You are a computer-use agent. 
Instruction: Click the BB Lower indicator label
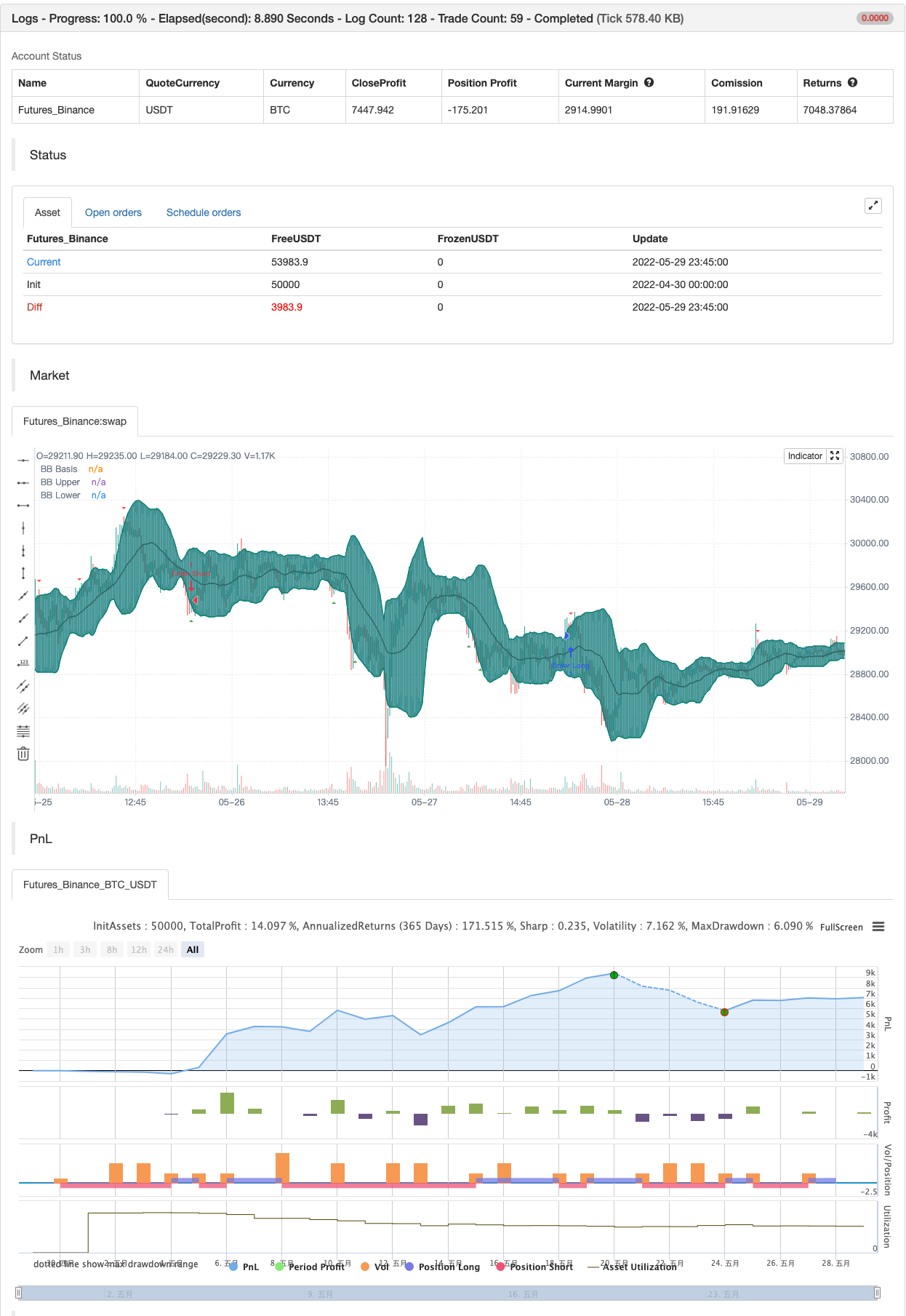60,495
